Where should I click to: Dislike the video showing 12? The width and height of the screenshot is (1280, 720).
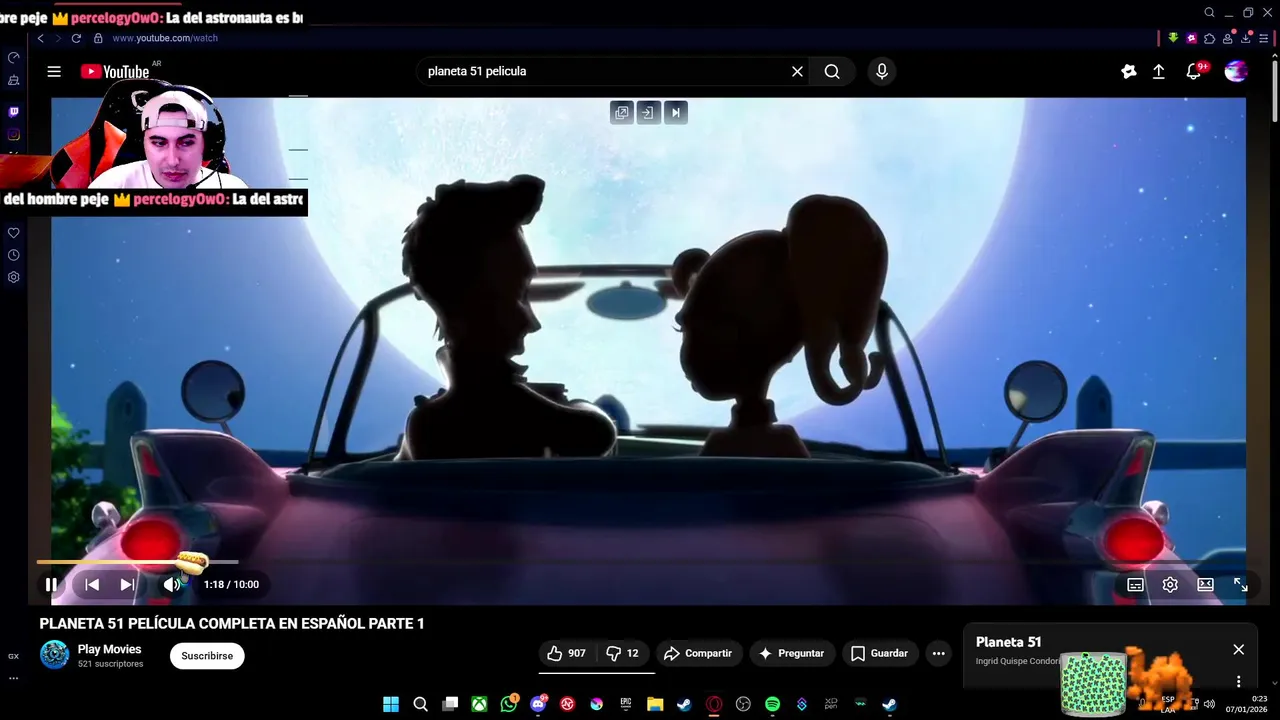pyautogui.click(x=622, y=653)
